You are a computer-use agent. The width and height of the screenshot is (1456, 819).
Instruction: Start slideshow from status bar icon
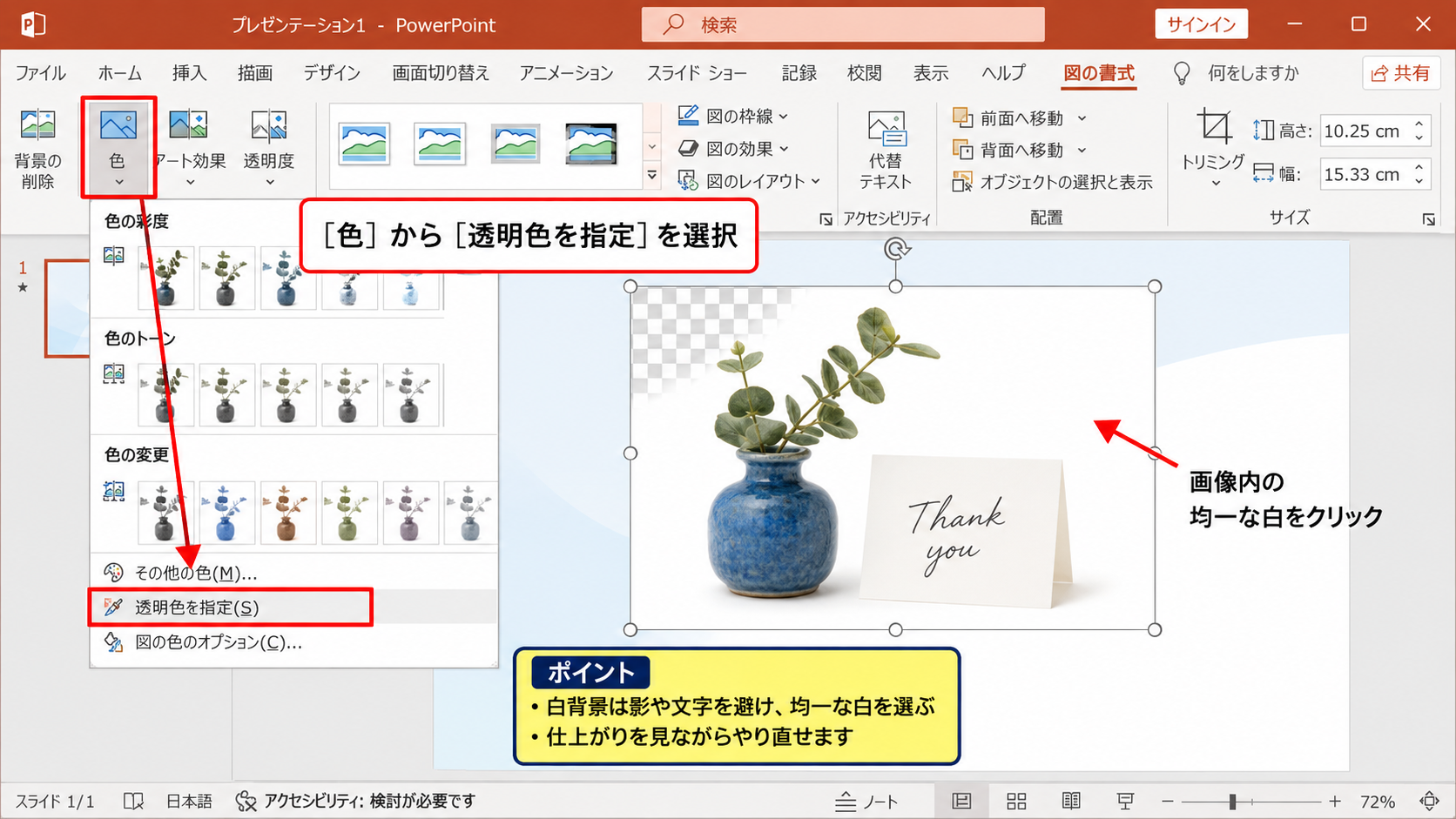(1125, 802)
